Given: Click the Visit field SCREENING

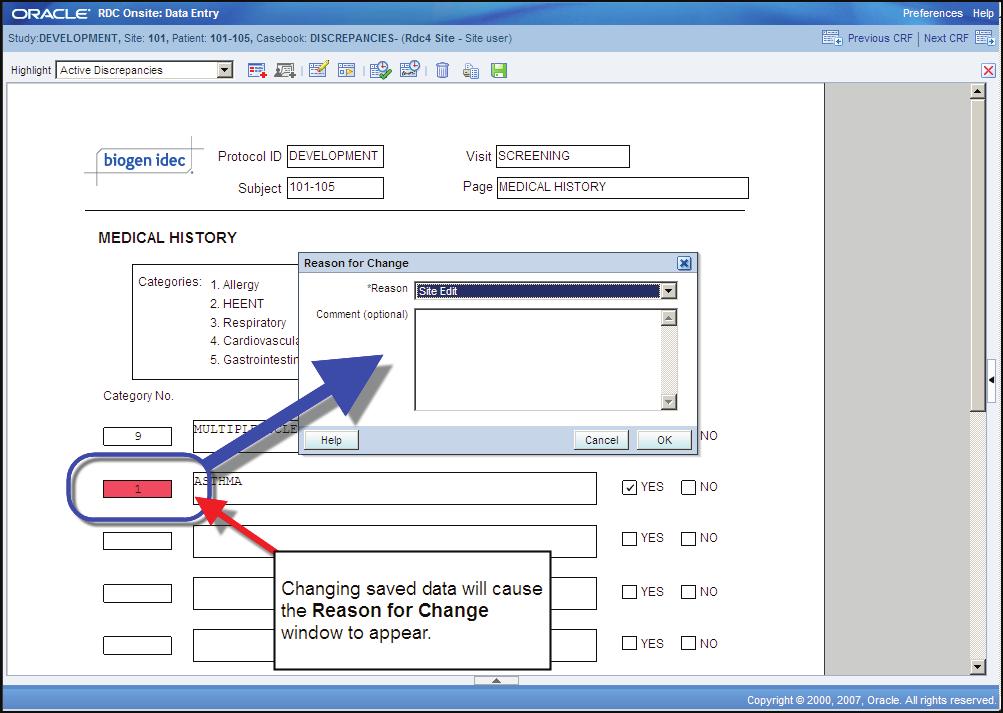Looking at the screenshot, I should [562, 156].
